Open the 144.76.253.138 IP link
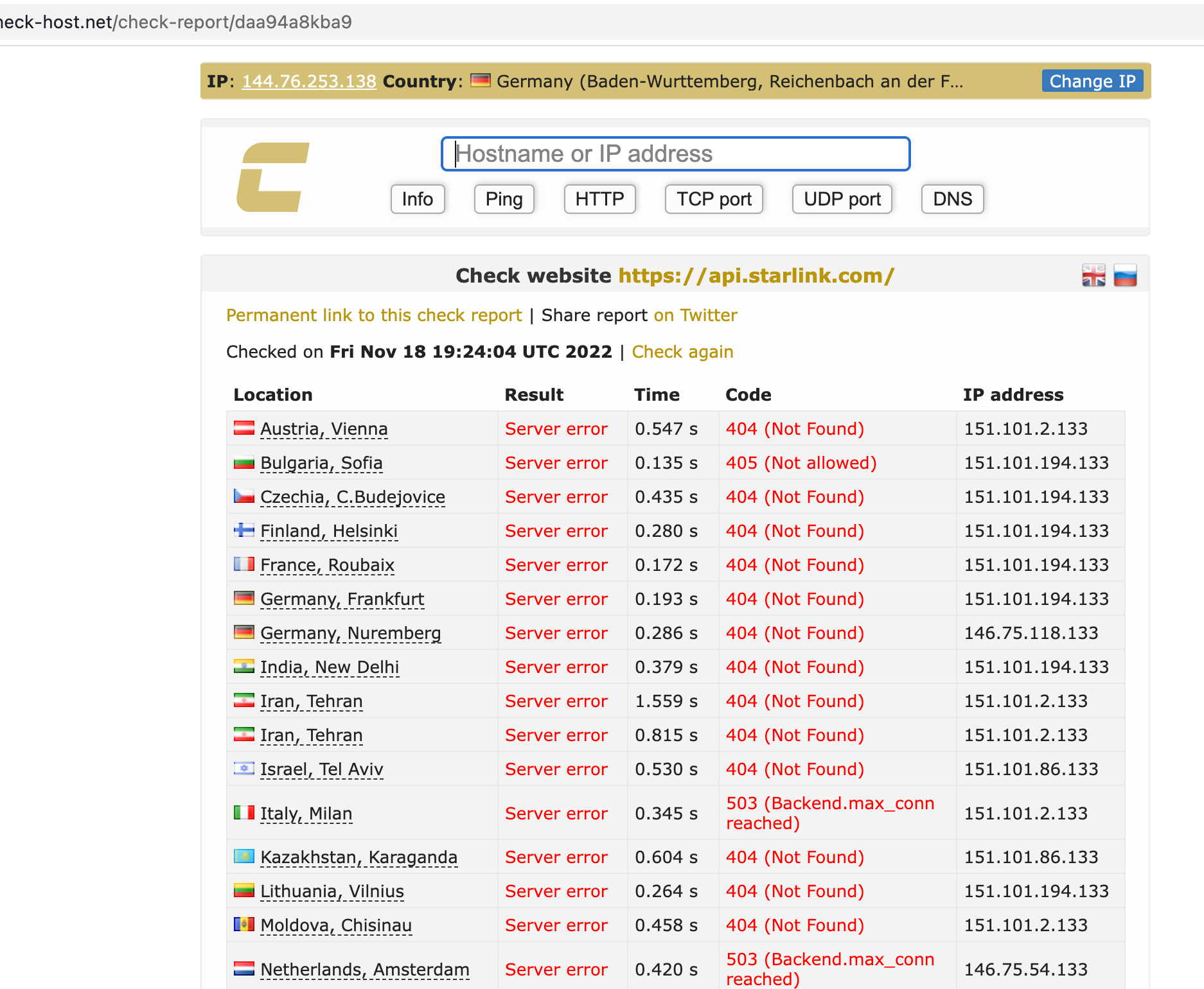 309,82
